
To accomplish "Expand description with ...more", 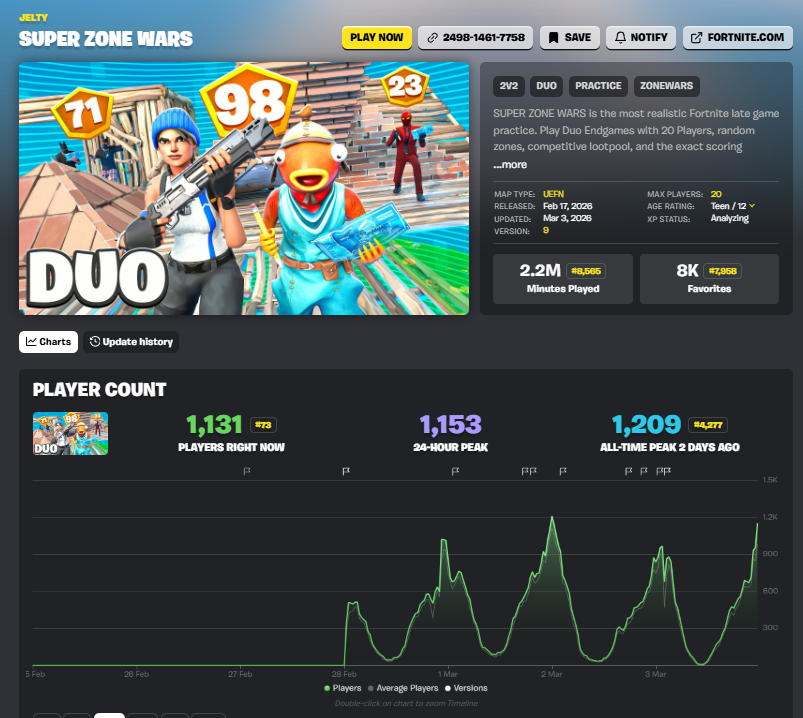I will click(510, 164).
